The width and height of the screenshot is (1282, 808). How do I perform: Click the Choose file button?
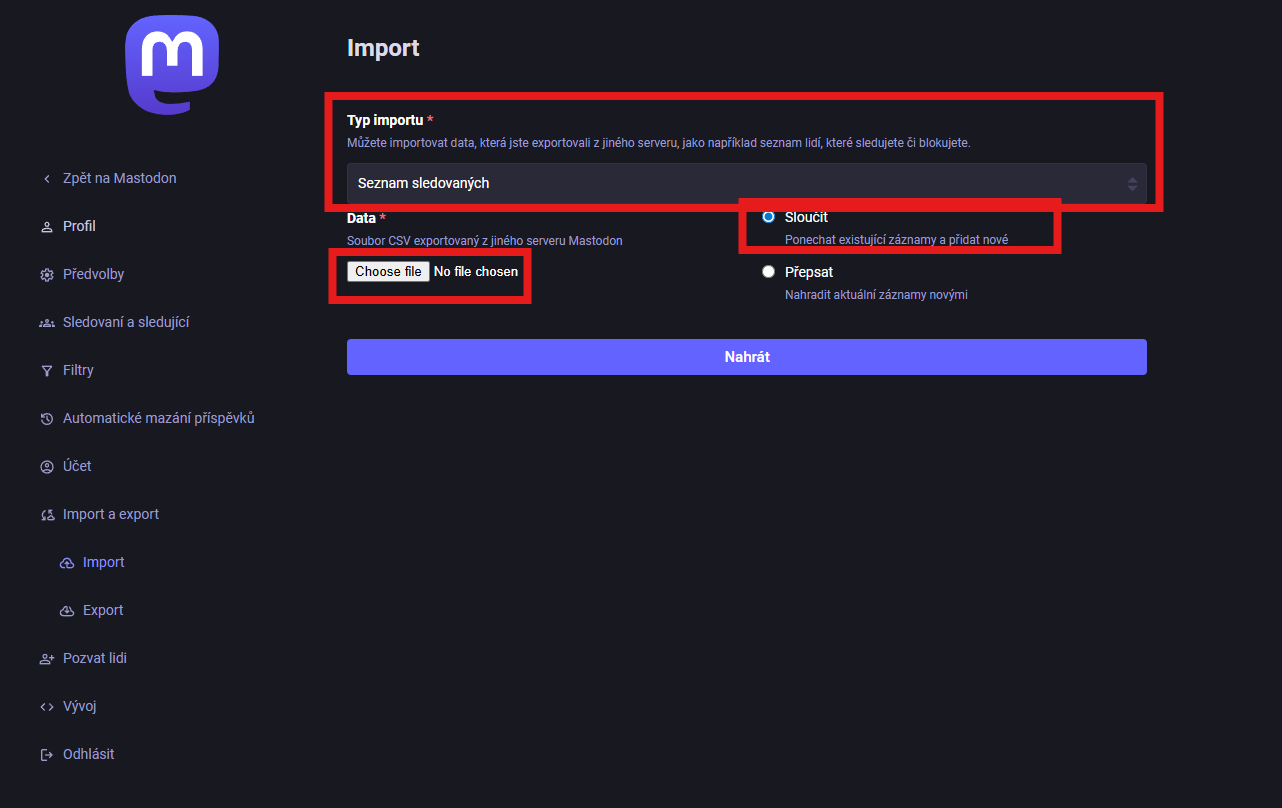388,272
